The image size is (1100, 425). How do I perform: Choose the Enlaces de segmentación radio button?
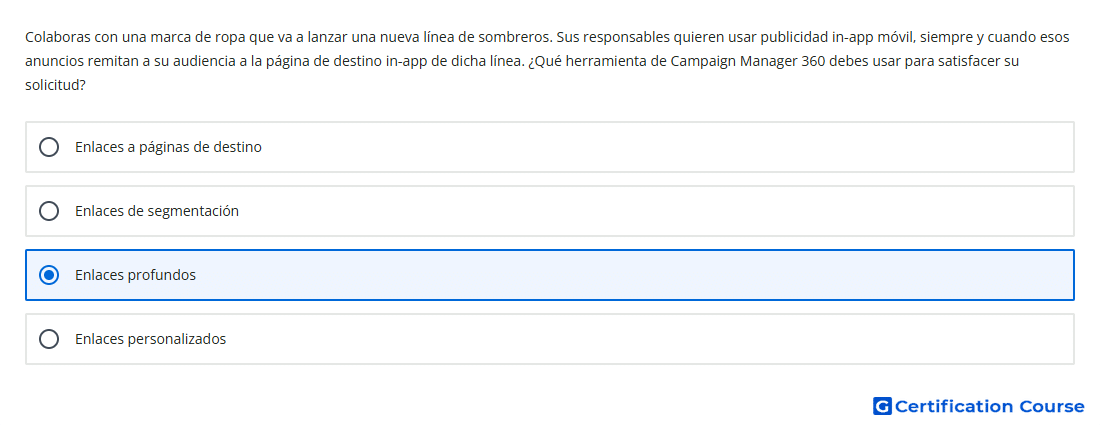(x=48, y=211)
